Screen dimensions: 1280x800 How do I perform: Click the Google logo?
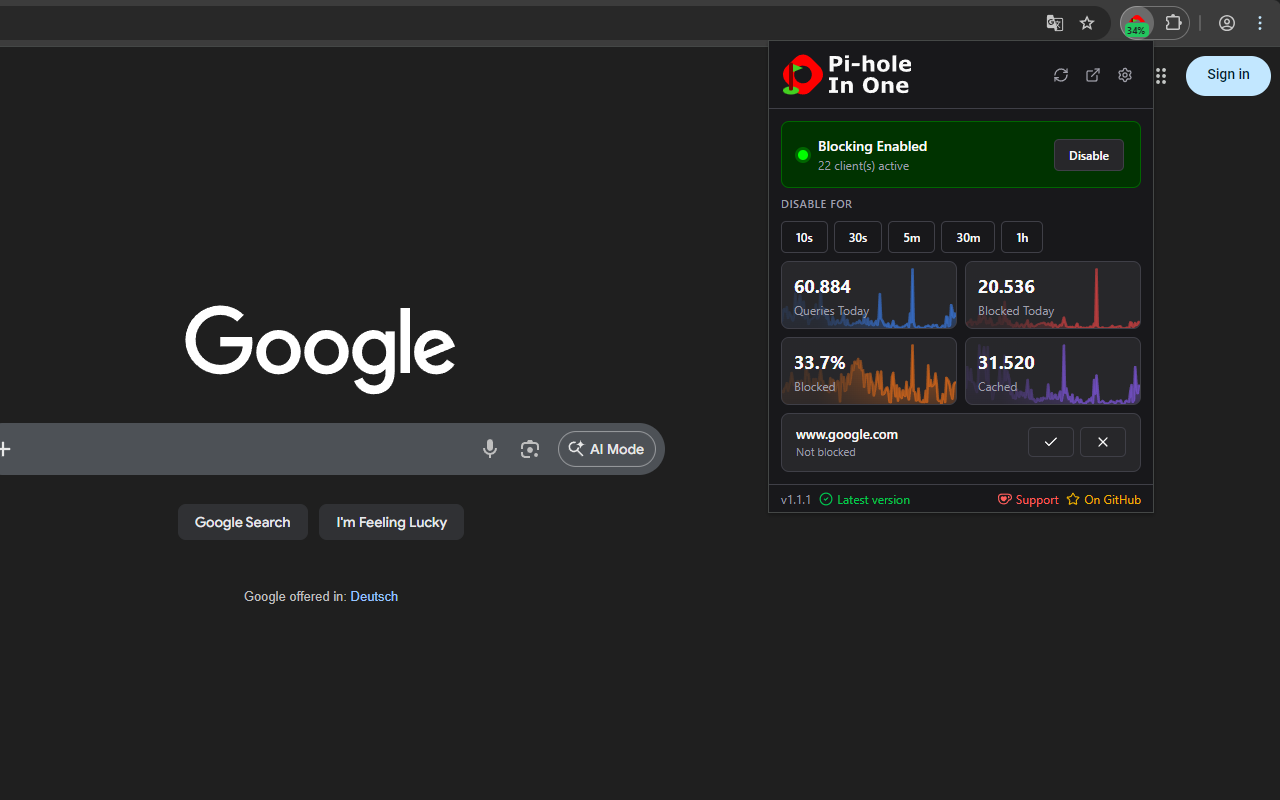pyautogui.click(x=320, y=349)
